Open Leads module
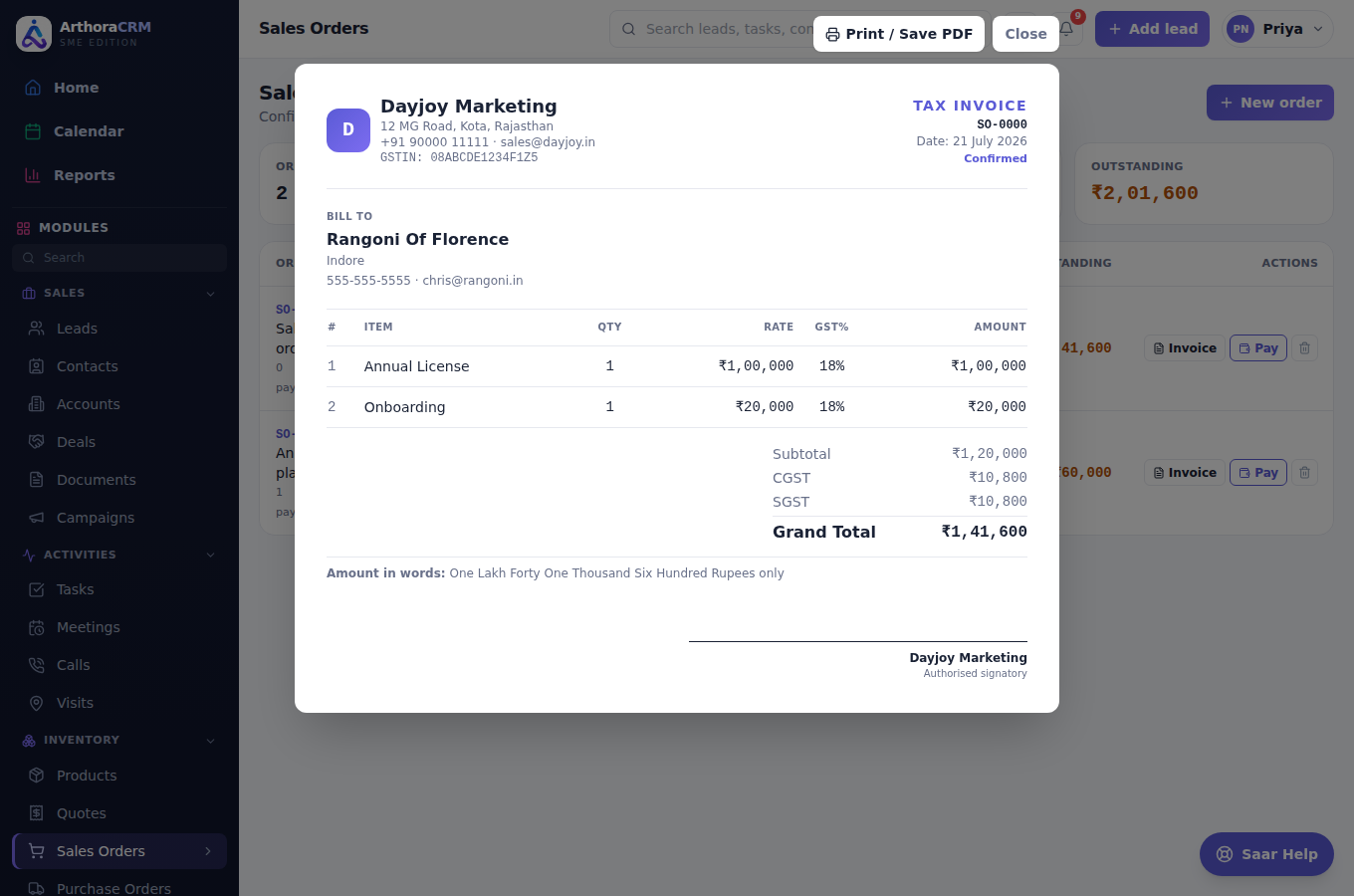 119,329
